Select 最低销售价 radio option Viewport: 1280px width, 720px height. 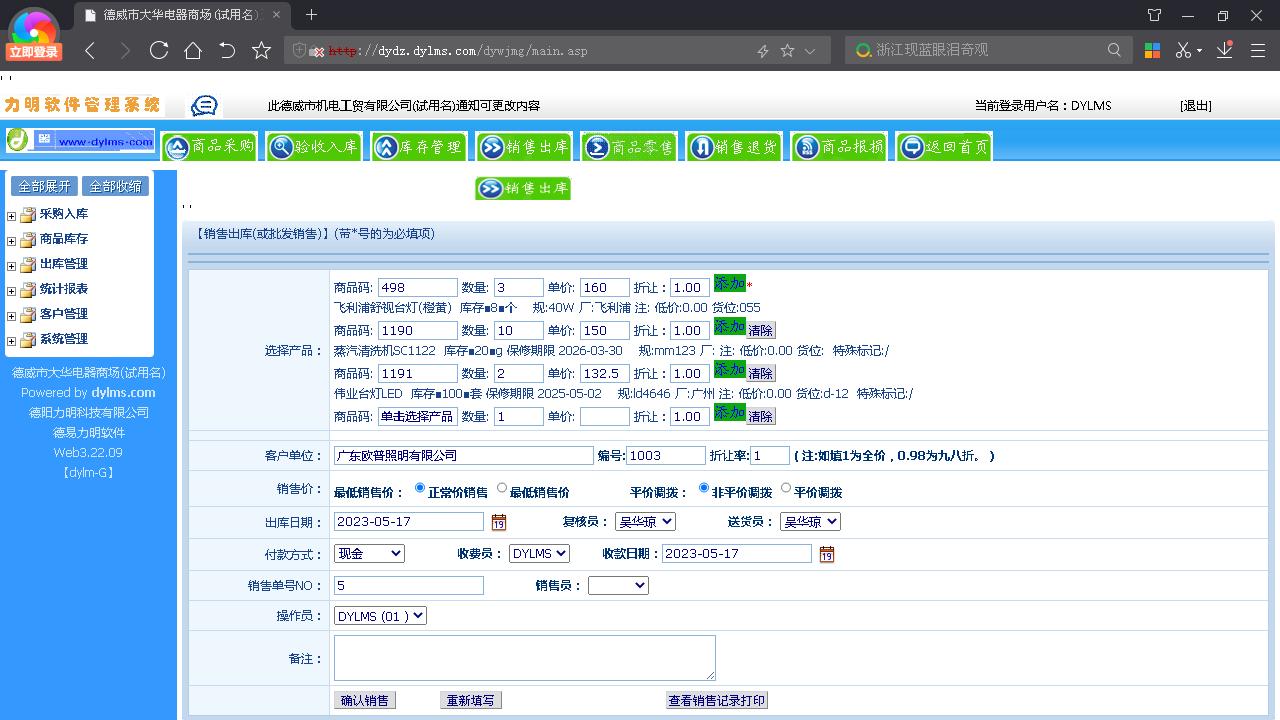[502, 489]
